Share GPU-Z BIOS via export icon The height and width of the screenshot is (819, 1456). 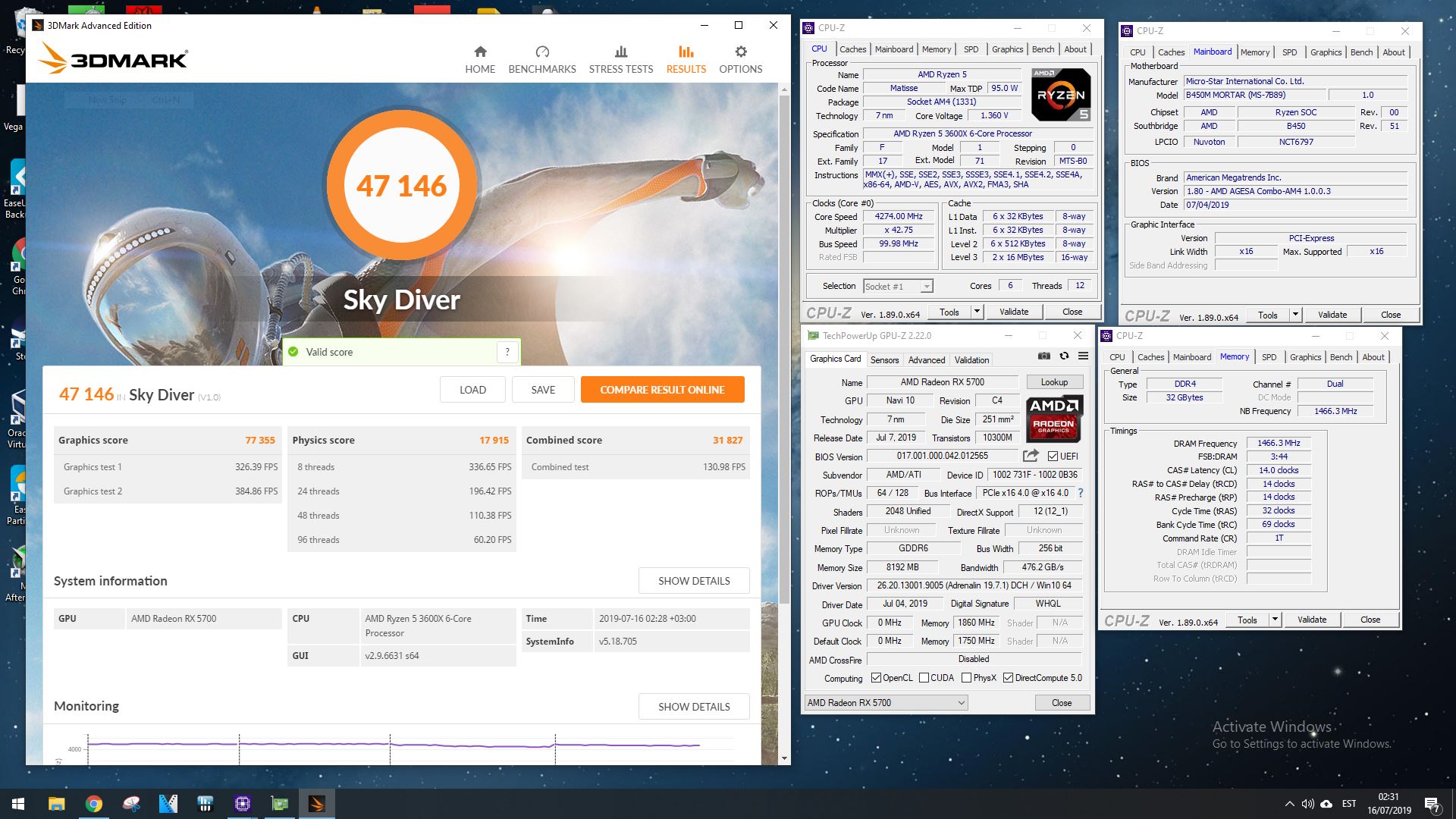pyautogui.click(x=1031, y=456)
